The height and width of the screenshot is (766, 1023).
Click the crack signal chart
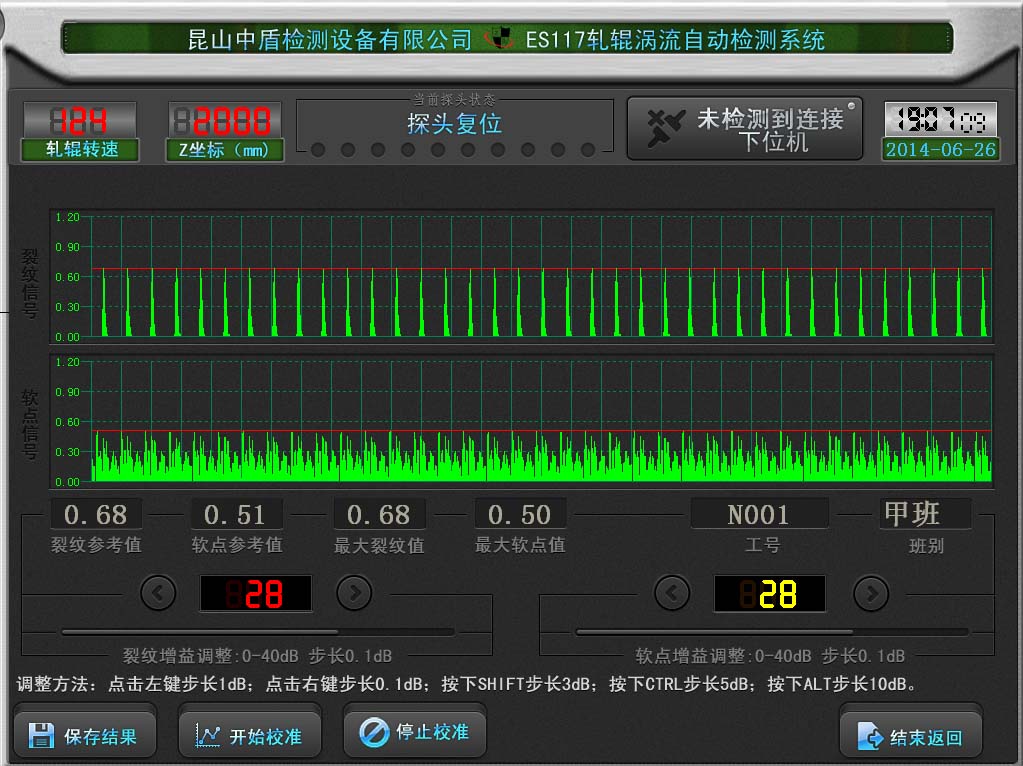click(x=521, y=276)
